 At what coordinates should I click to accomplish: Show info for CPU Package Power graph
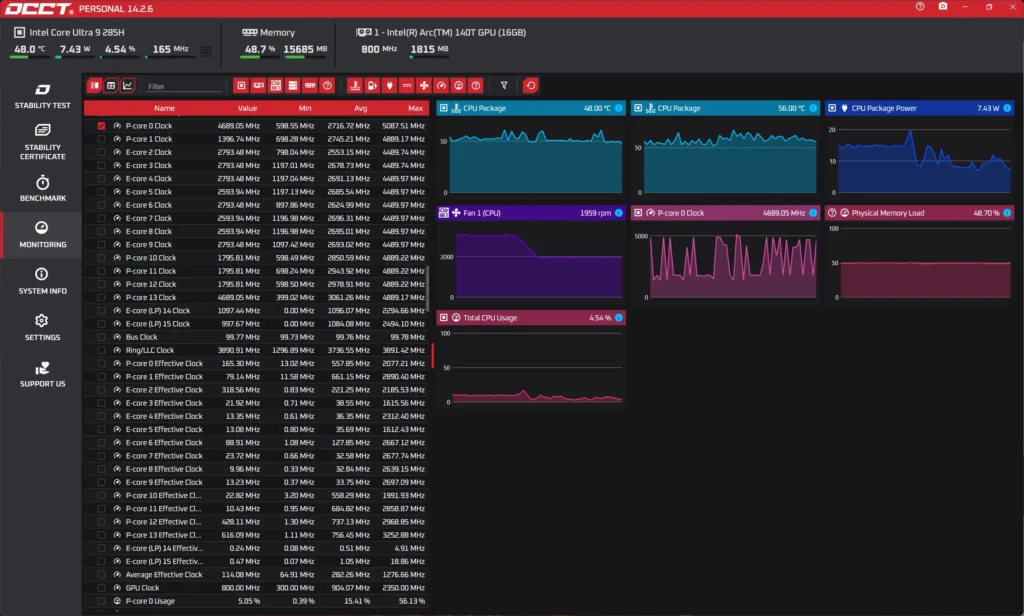point(1007,108)
